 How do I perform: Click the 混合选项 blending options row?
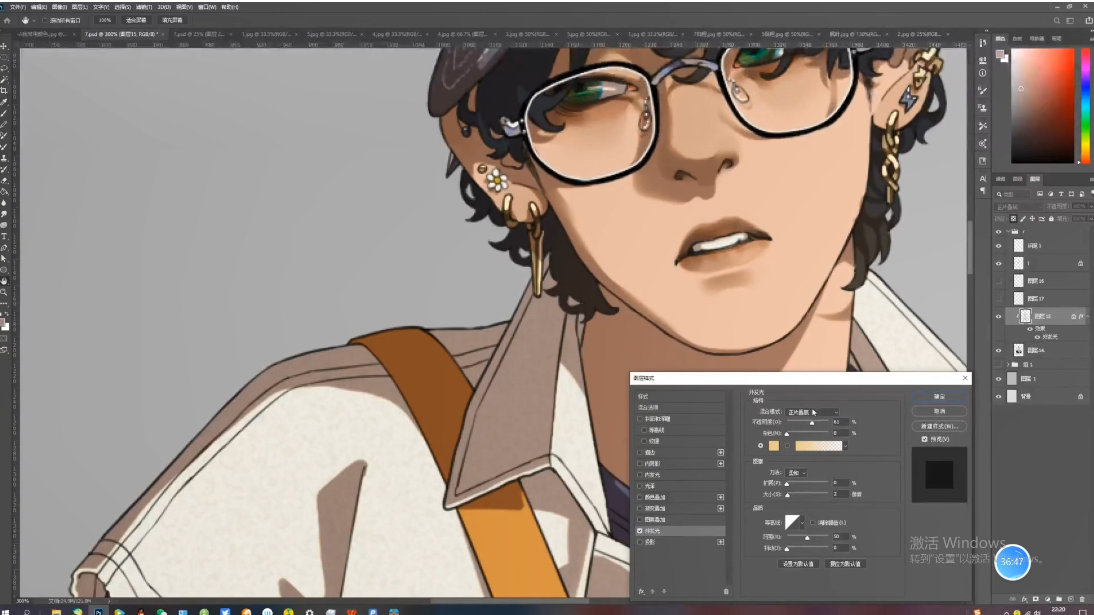(x=680, y=408)
